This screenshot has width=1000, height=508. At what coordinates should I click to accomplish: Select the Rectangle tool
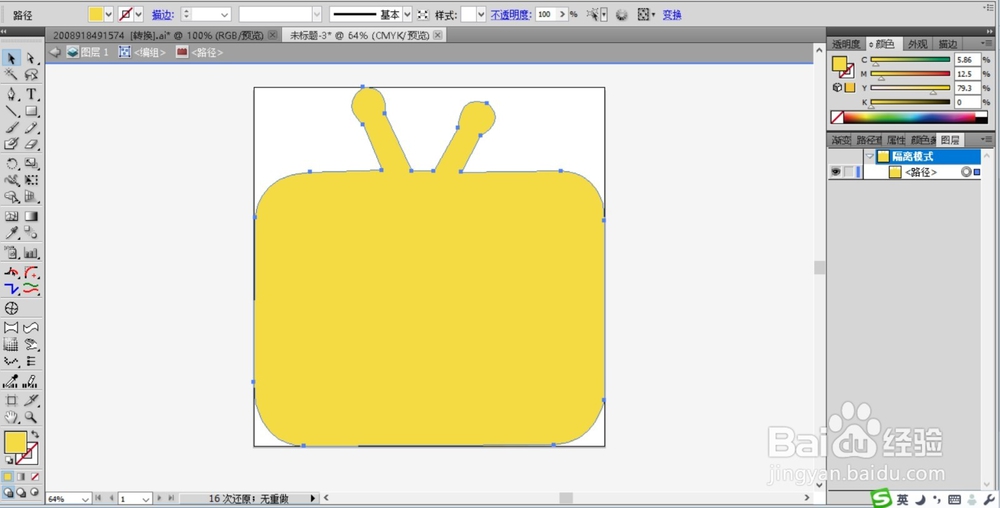(31, 112)
